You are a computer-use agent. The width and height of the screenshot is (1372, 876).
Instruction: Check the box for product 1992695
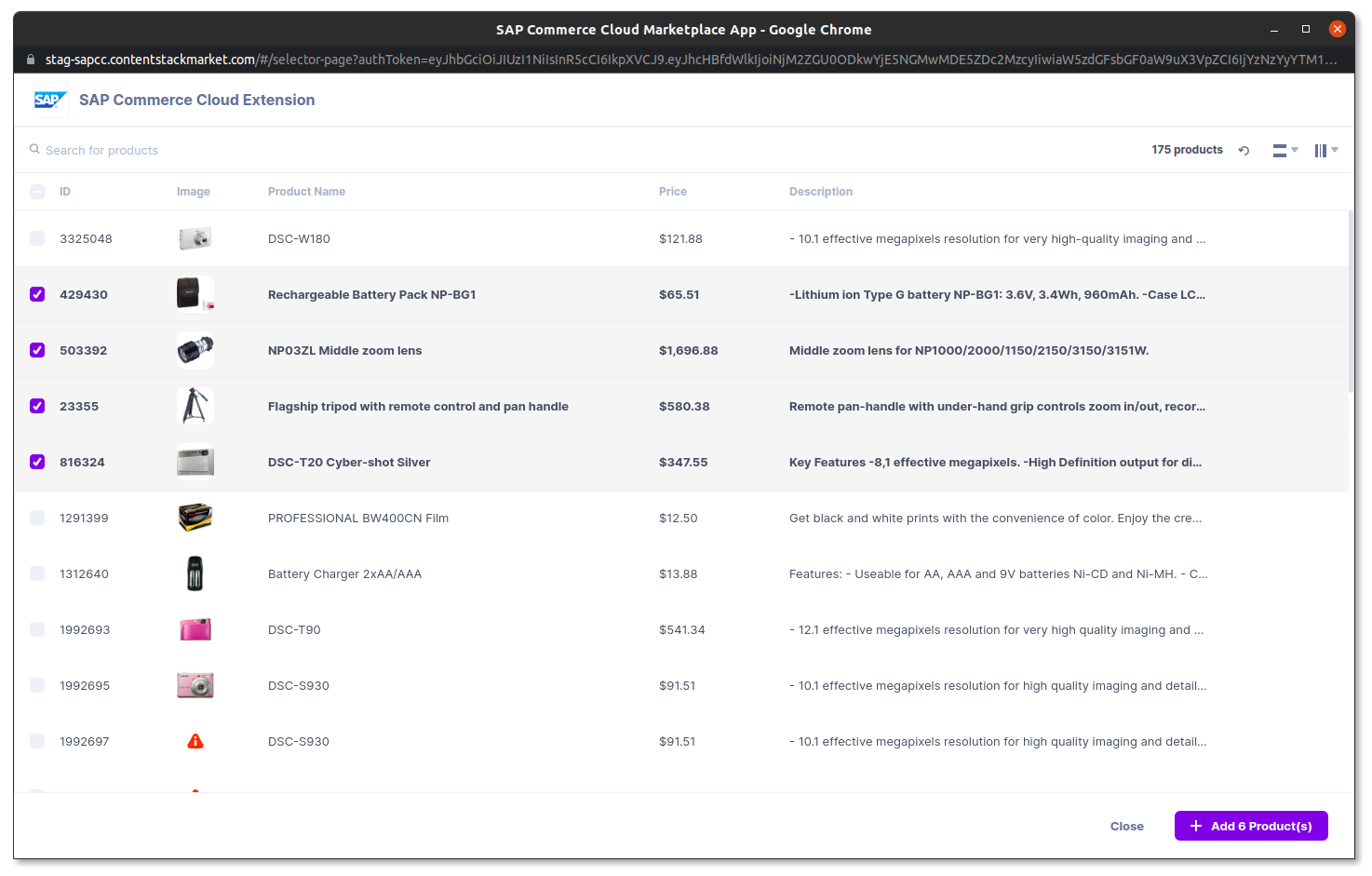coord(37,685)
